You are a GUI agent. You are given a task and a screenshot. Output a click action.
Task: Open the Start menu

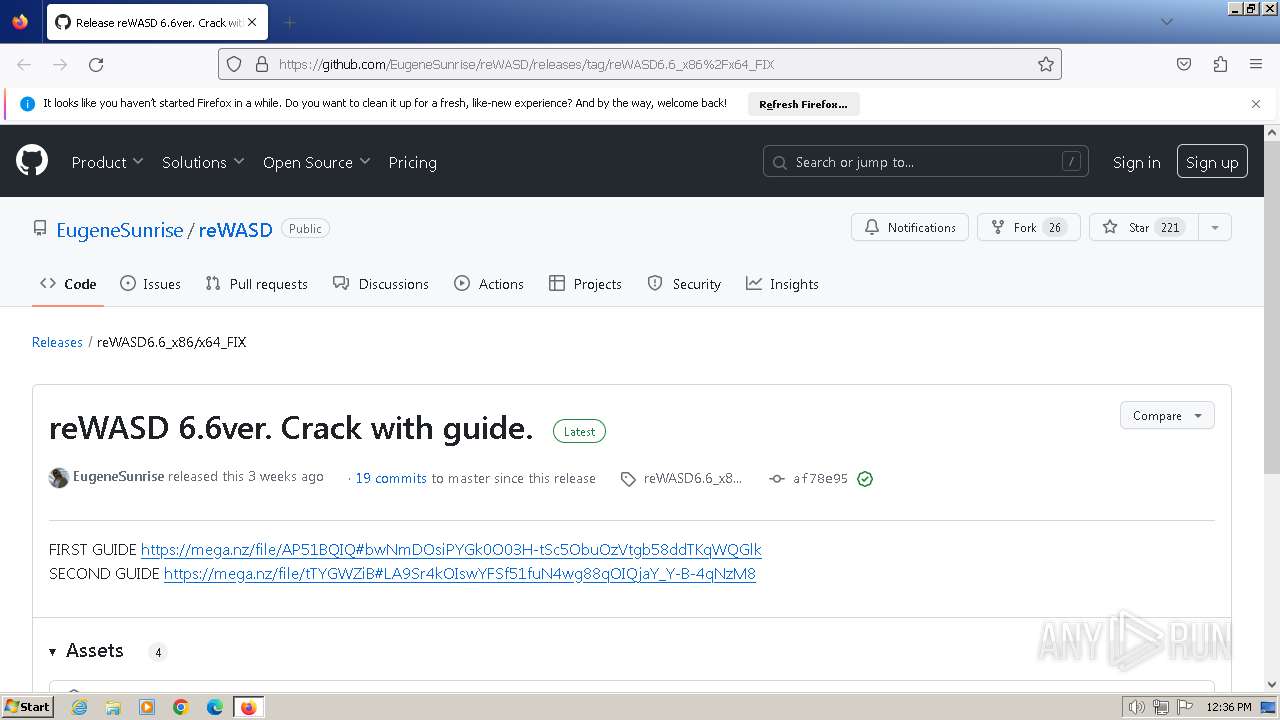point(27,707)
